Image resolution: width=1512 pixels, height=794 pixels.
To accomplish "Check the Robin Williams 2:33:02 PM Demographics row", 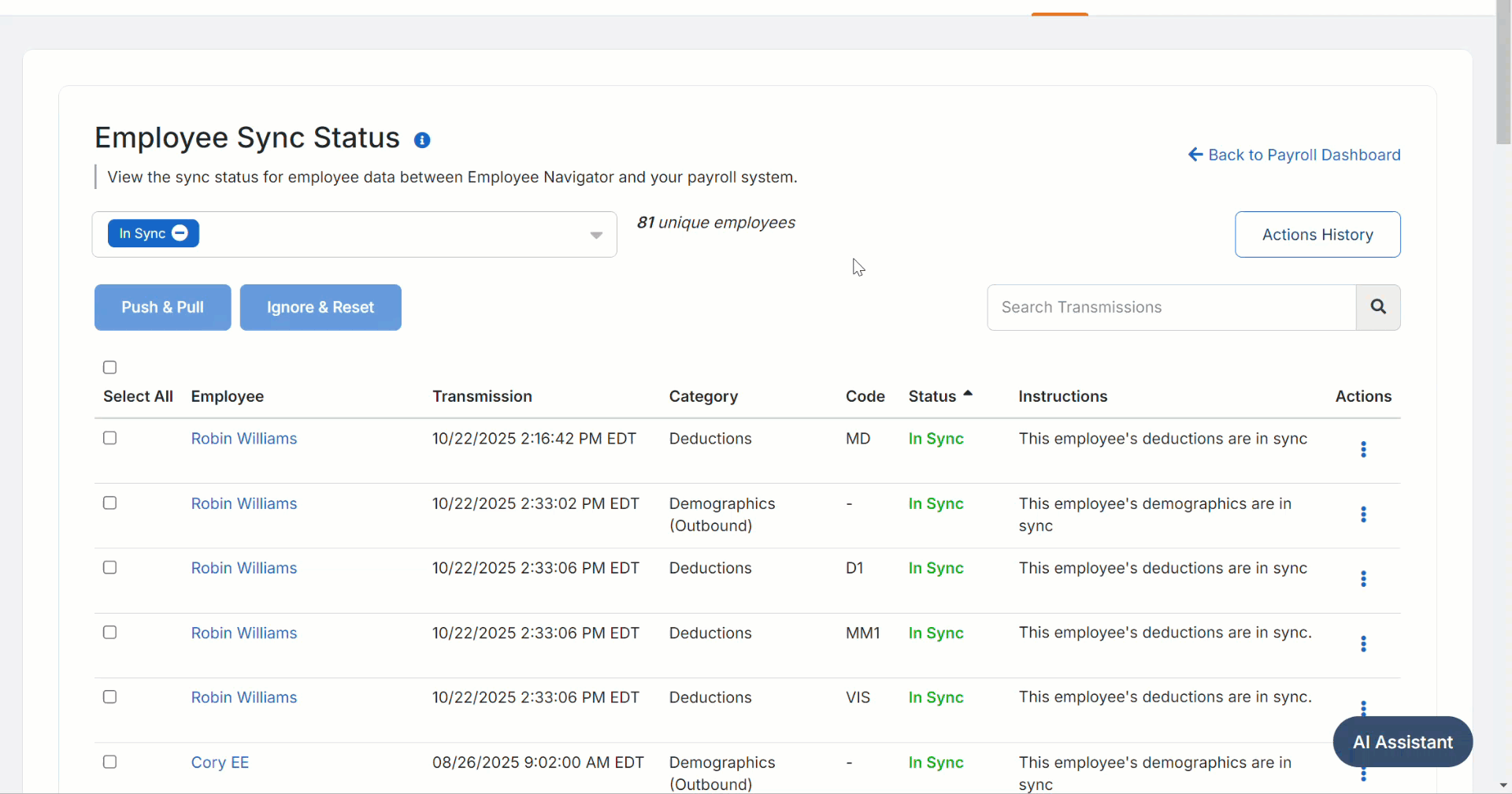I will [x=110, y=503].
